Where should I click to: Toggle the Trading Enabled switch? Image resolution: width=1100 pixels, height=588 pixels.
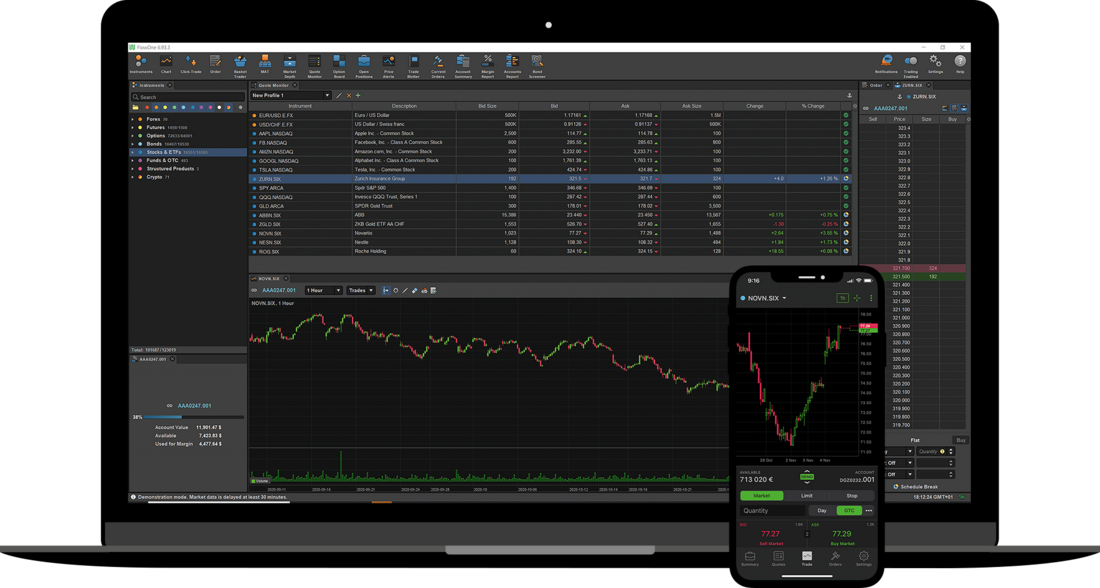click(x=911, y=65)
